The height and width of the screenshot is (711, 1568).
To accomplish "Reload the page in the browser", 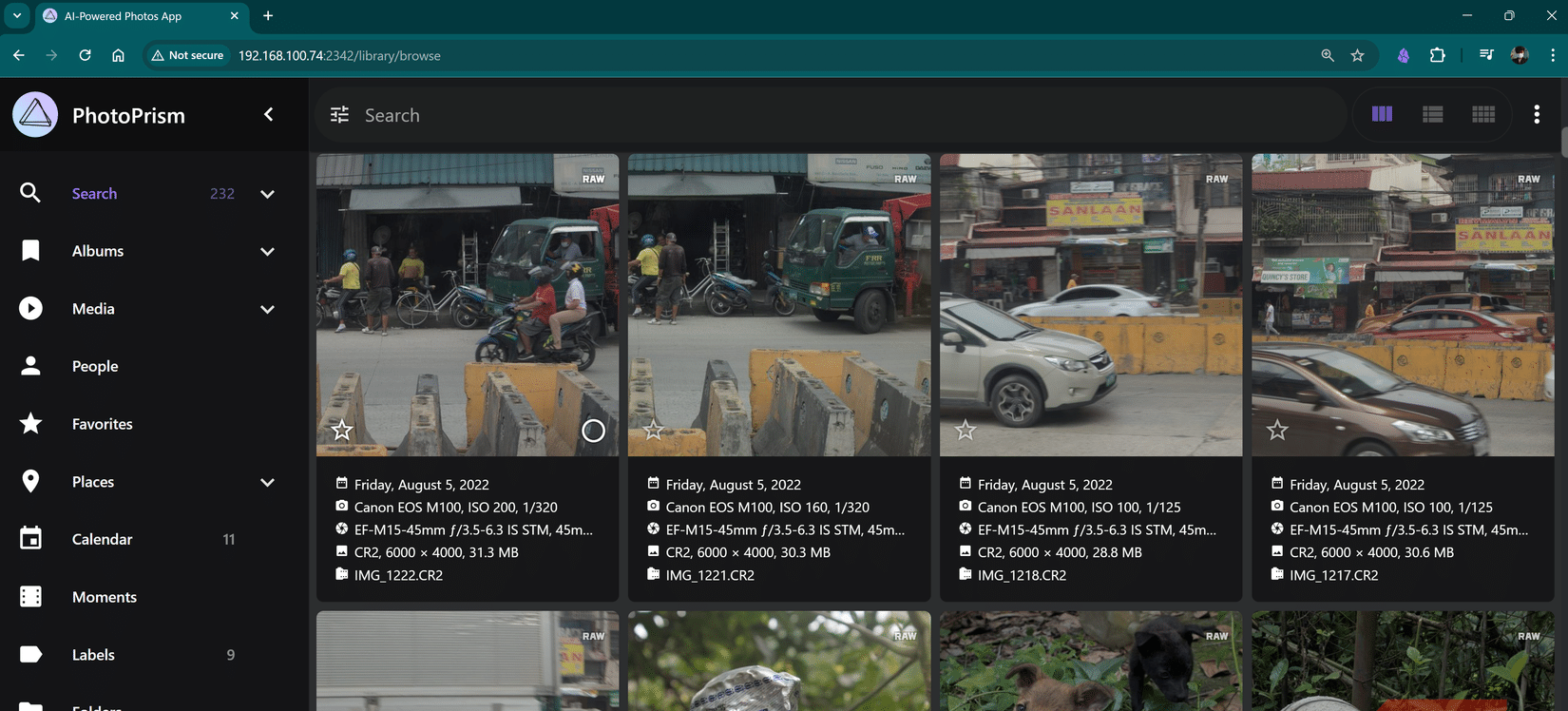I will [x=86, y=55].
